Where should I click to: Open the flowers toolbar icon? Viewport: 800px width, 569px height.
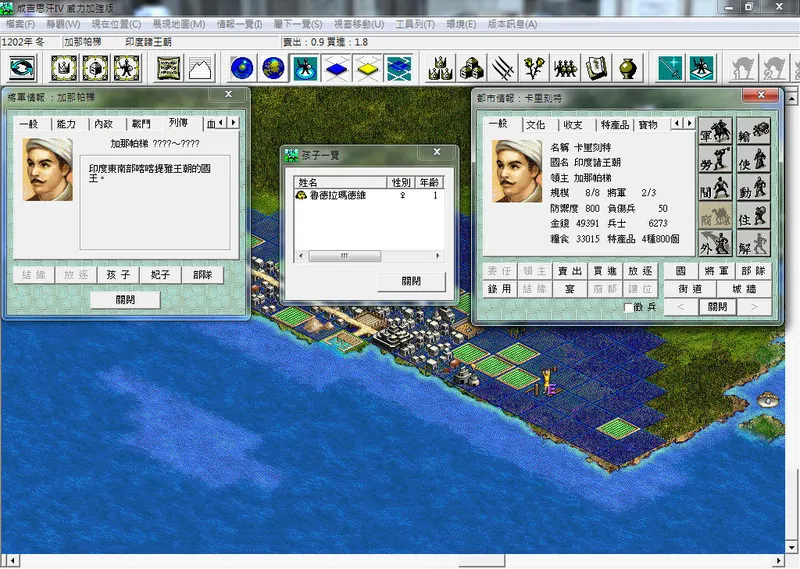coord(534,68)
